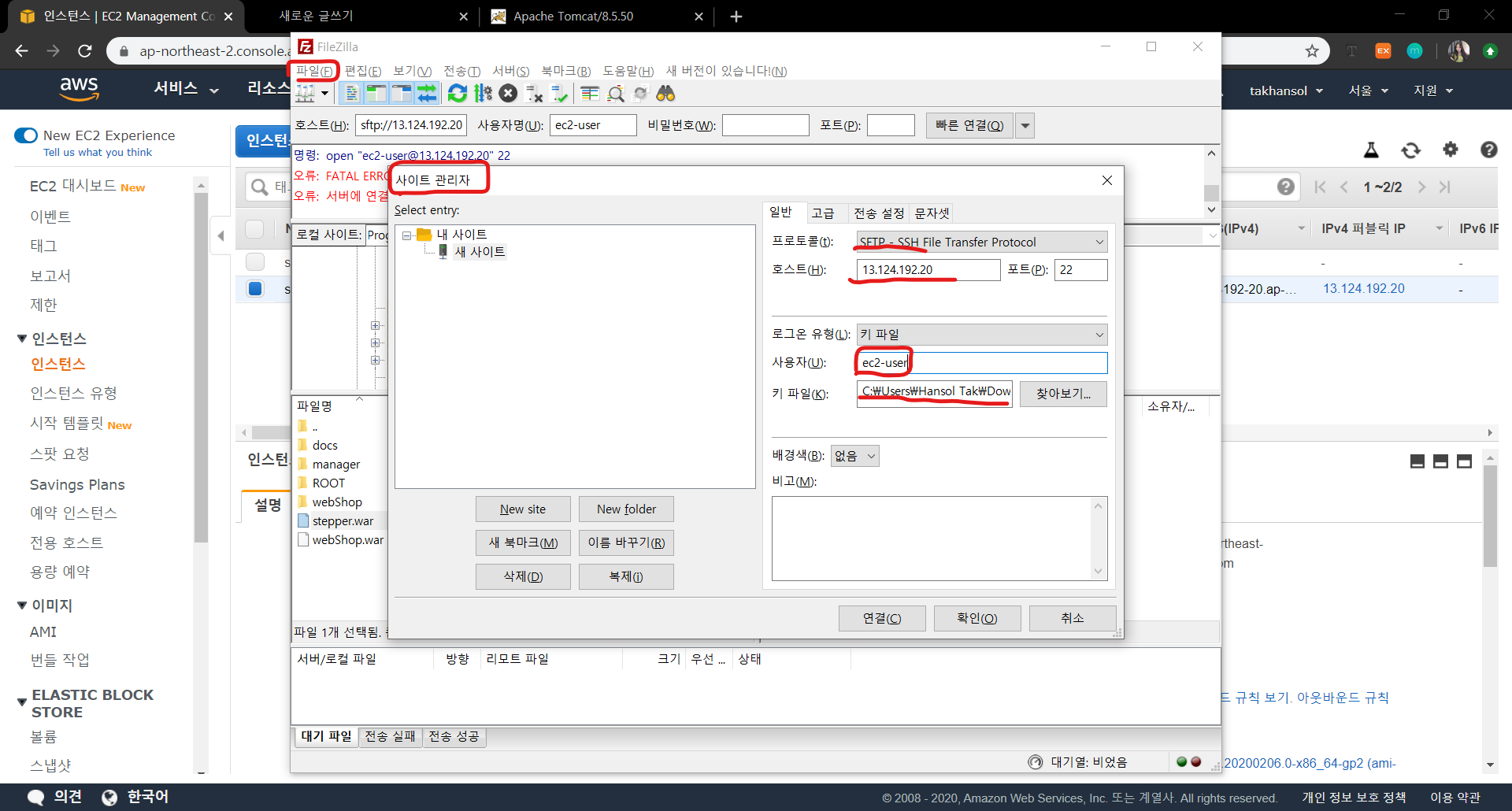Switch to 전송 설정 tab
Screen dimensions: 1512x811
879,213
